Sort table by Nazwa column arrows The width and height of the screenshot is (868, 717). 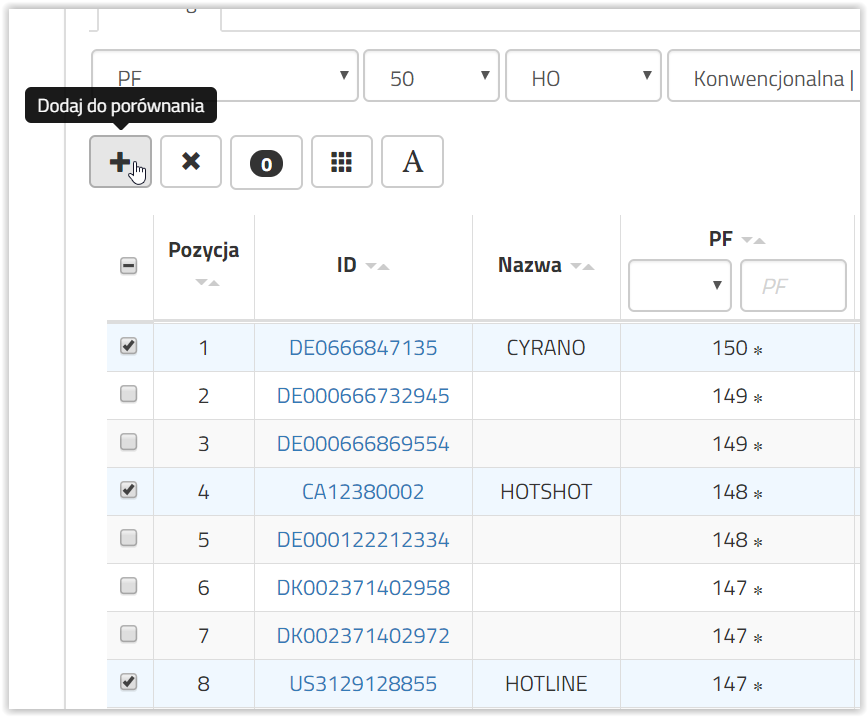tap(582, 266)
